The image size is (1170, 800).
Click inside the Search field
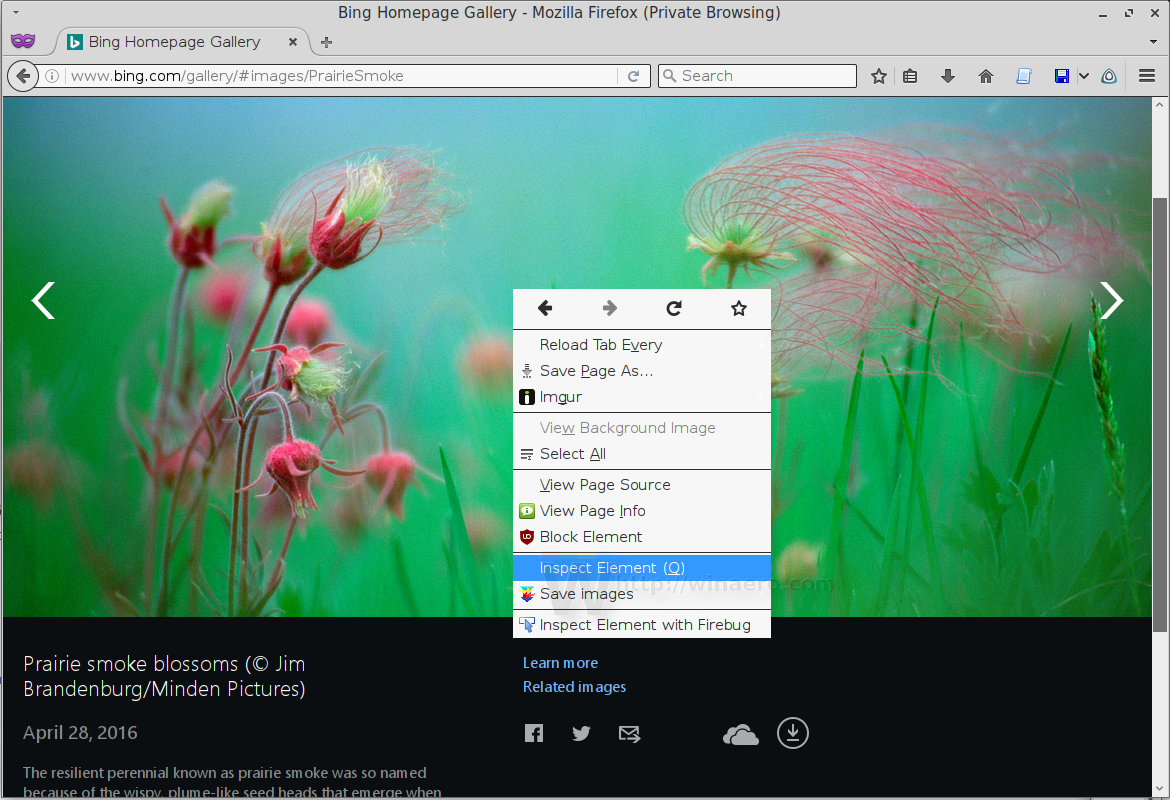point(757,75)
